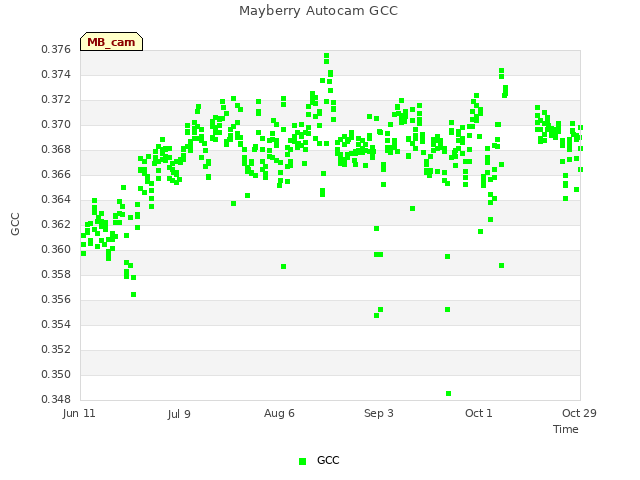
Task: Click the 0.368 y-axis label
Action: (x=56, y=149)
